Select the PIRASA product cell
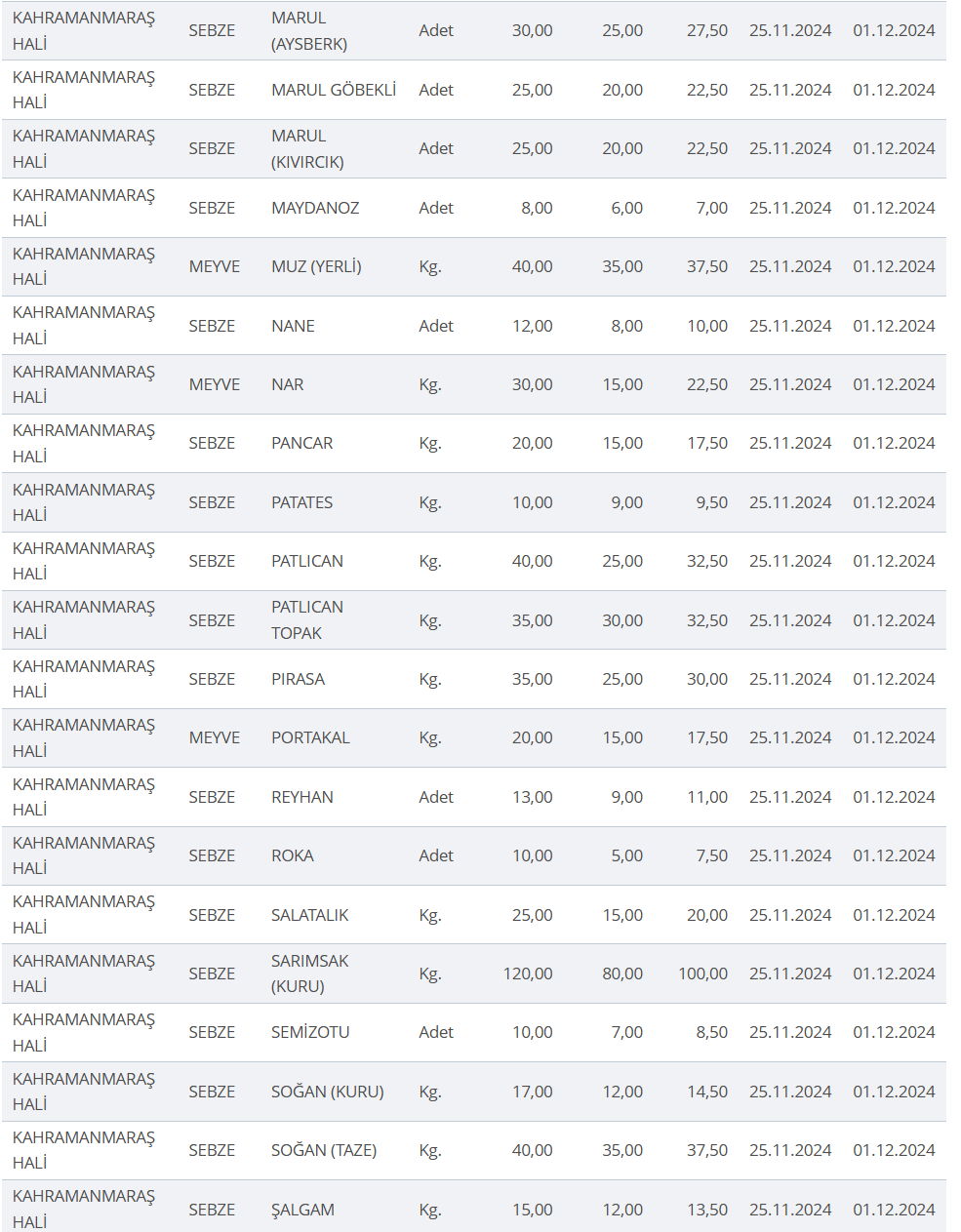Image resolution: width=961 pixels, height=1232 pixels. (298, 679)
